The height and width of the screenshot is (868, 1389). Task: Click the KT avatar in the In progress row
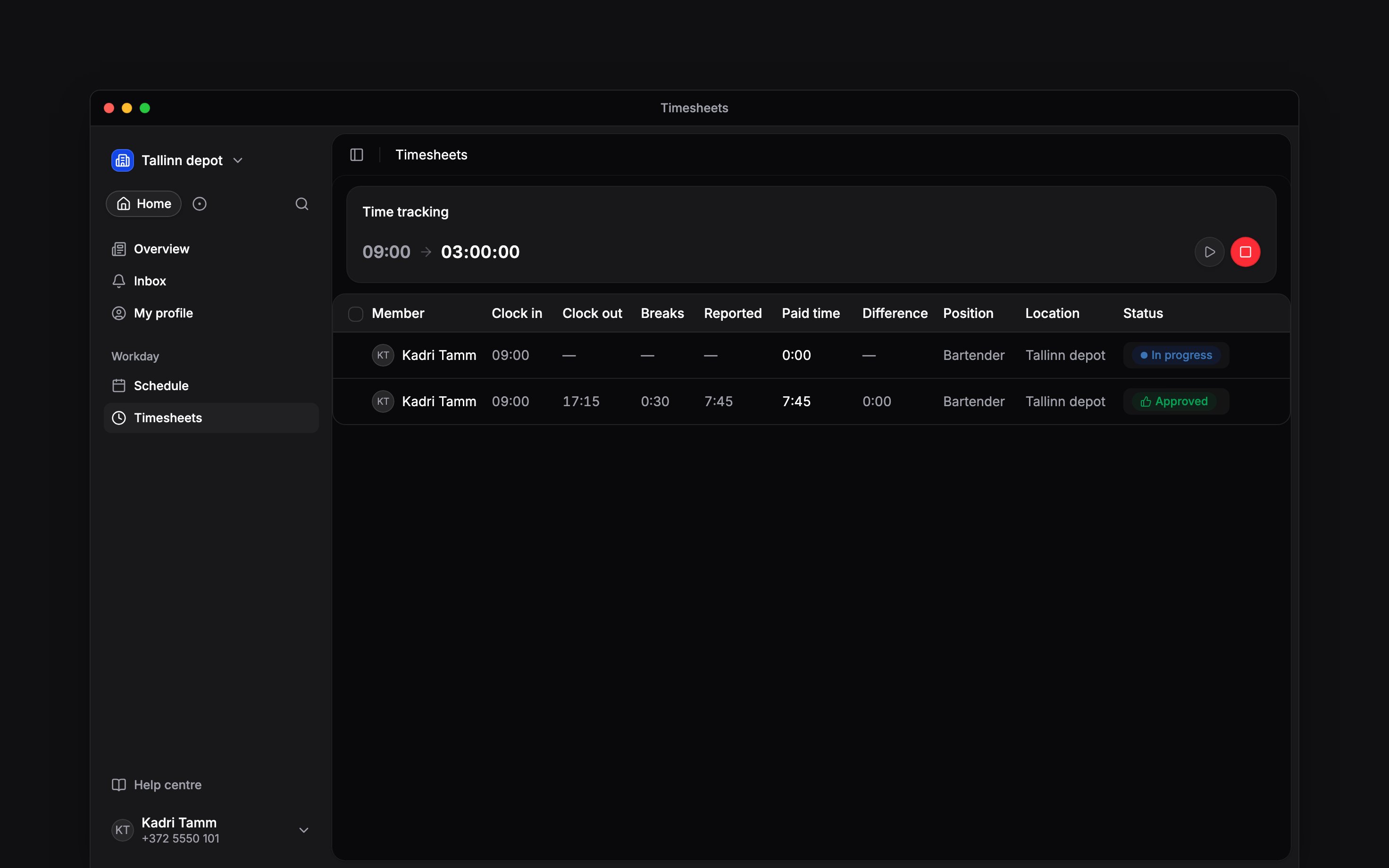(x=383, y=355)
